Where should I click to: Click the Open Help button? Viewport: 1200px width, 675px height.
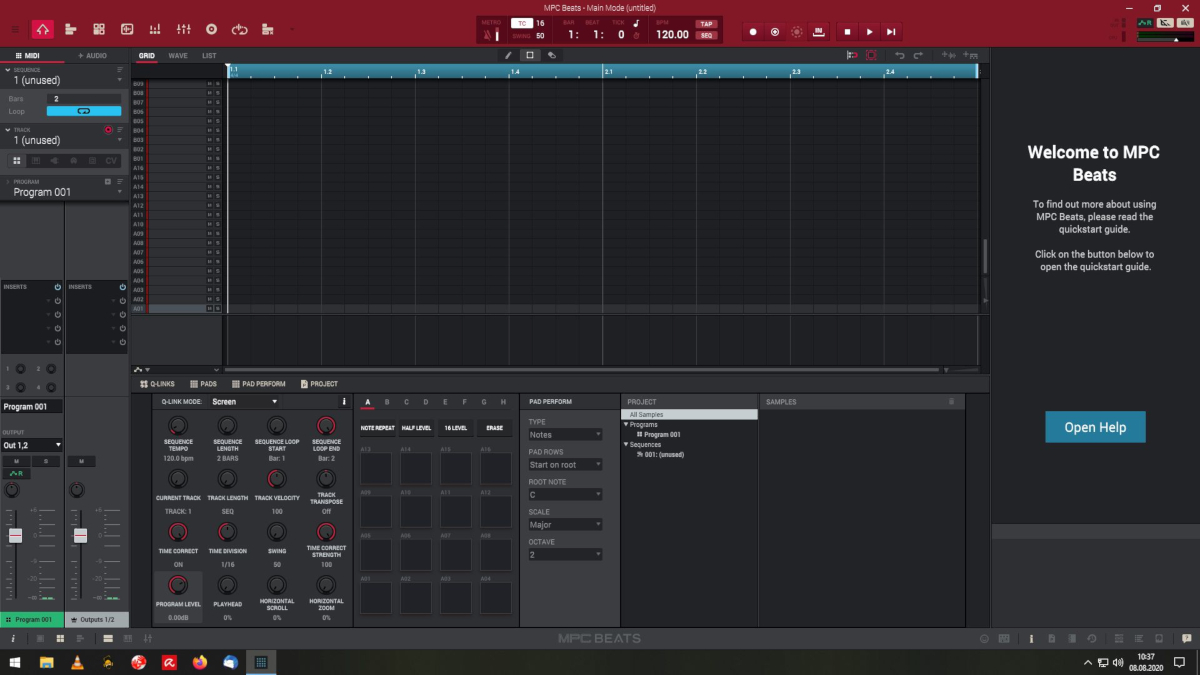(x=1095, y=427)
